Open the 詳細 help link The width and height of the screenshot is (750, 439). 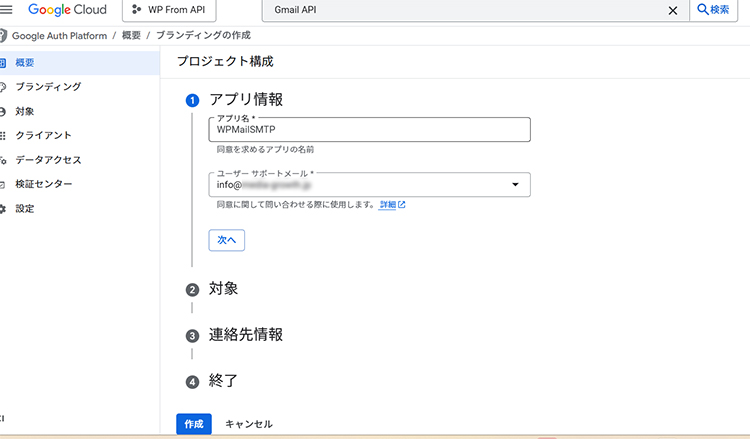pyautogui.click(x=391, y=204)
